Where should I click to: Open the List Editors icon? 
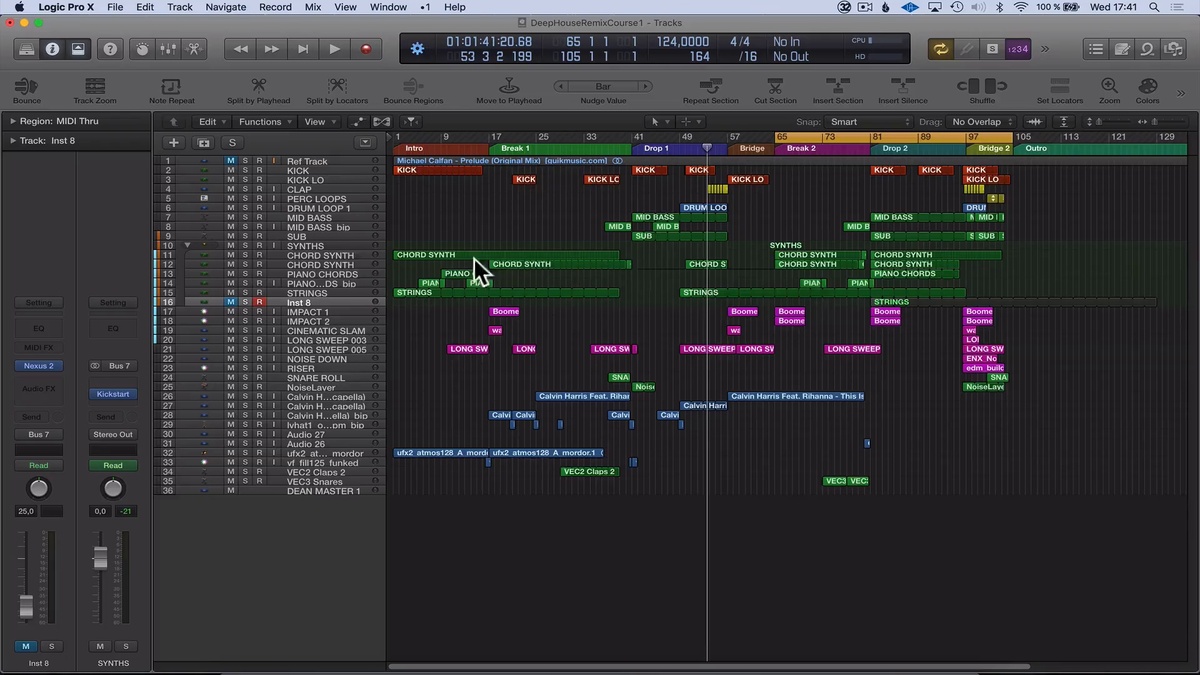click(x=1097, y=49)
